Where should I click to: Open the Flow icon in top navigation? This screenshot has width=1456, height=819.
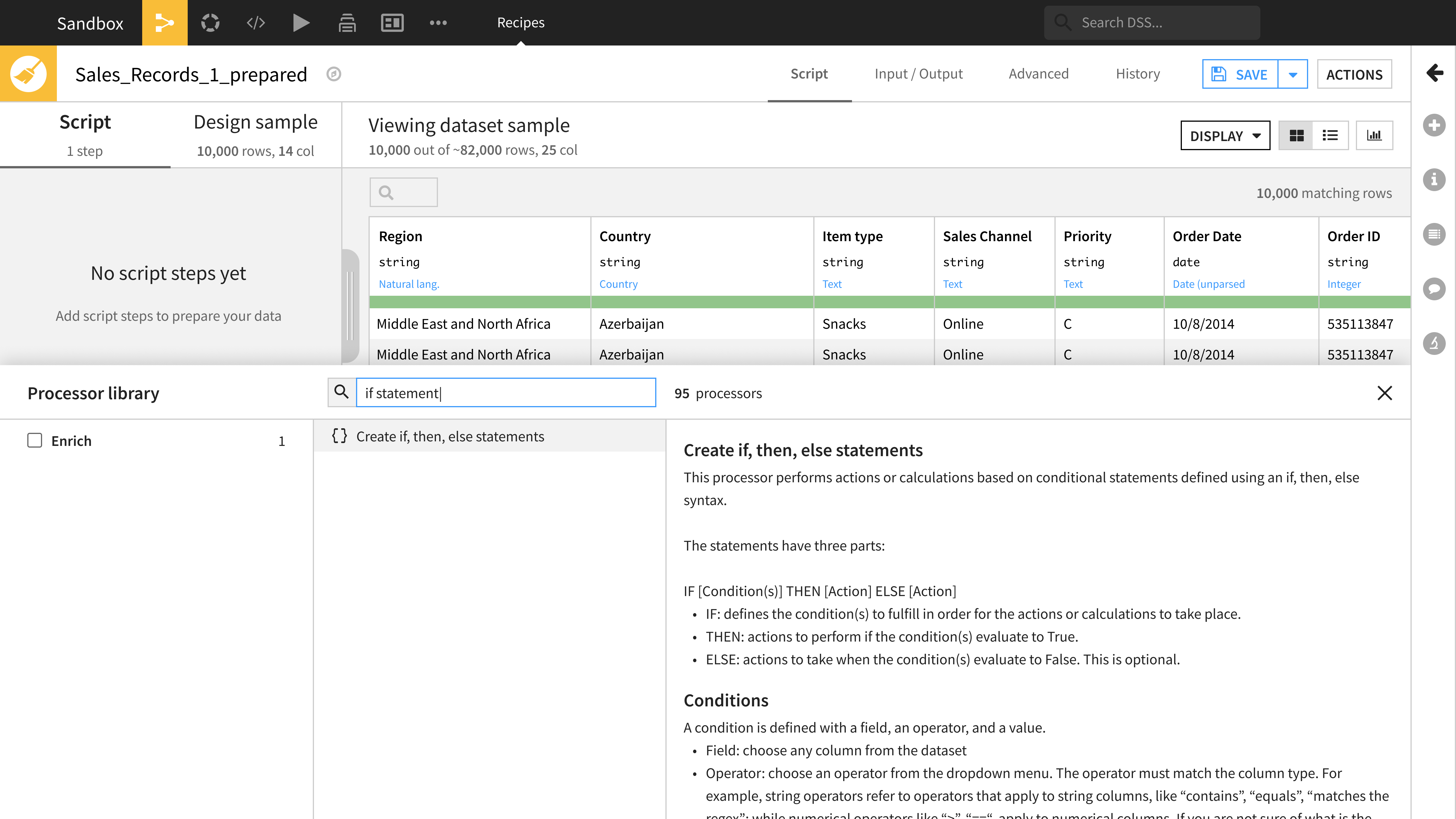coord(164,23)
